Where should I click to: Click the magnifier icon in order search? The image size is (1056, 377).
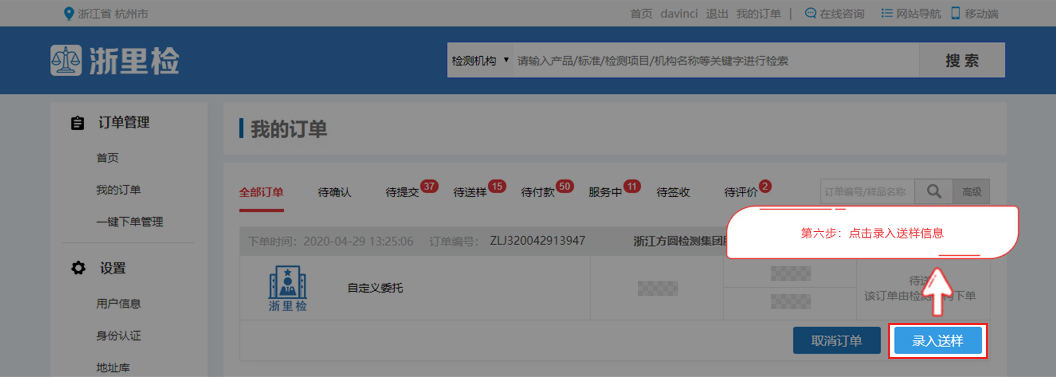(x=933, y=192)
